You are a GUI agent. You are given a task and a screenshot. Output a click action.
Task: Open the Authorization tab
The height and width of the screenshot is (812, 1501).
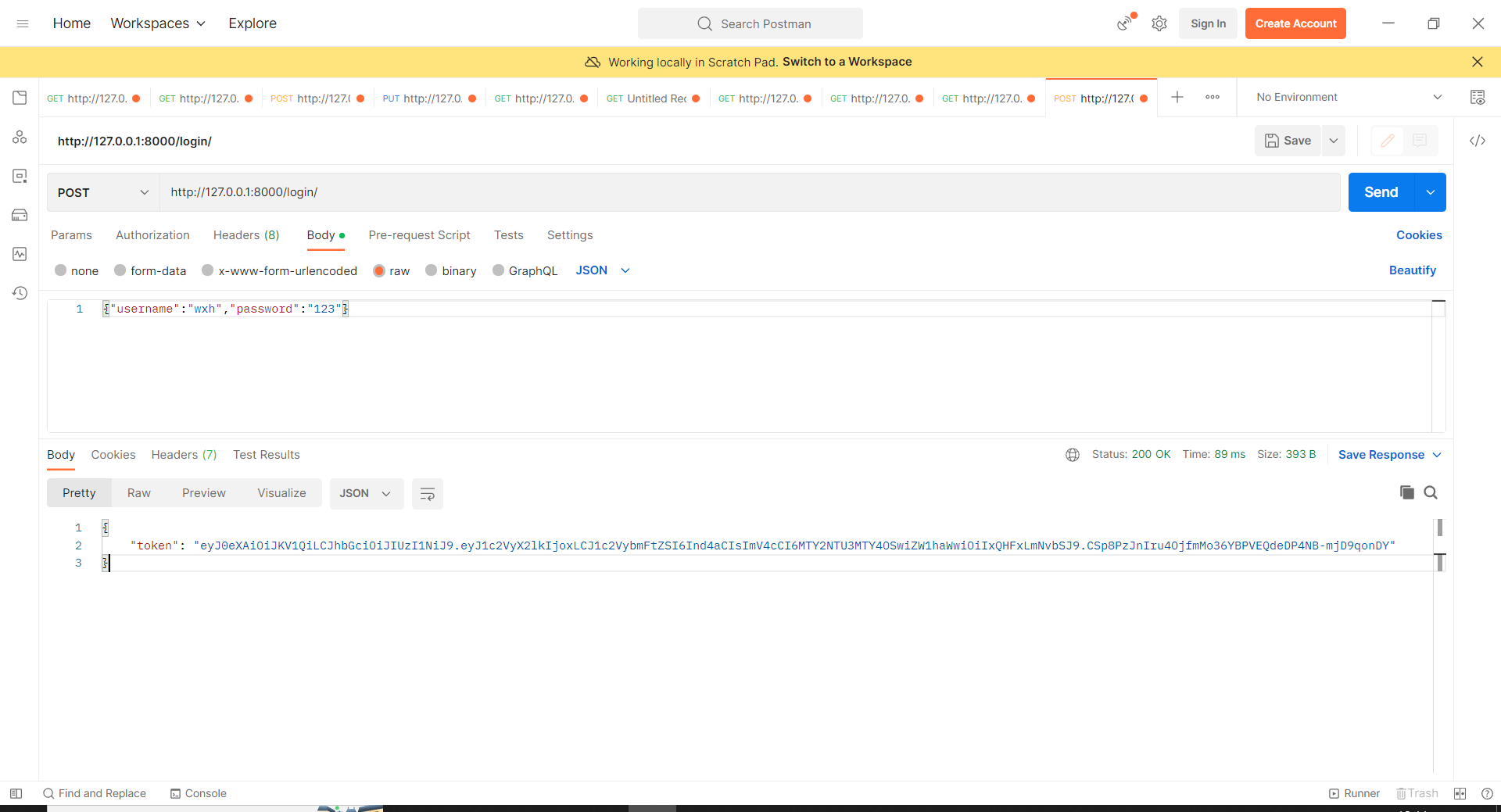(x=152, y=235)
